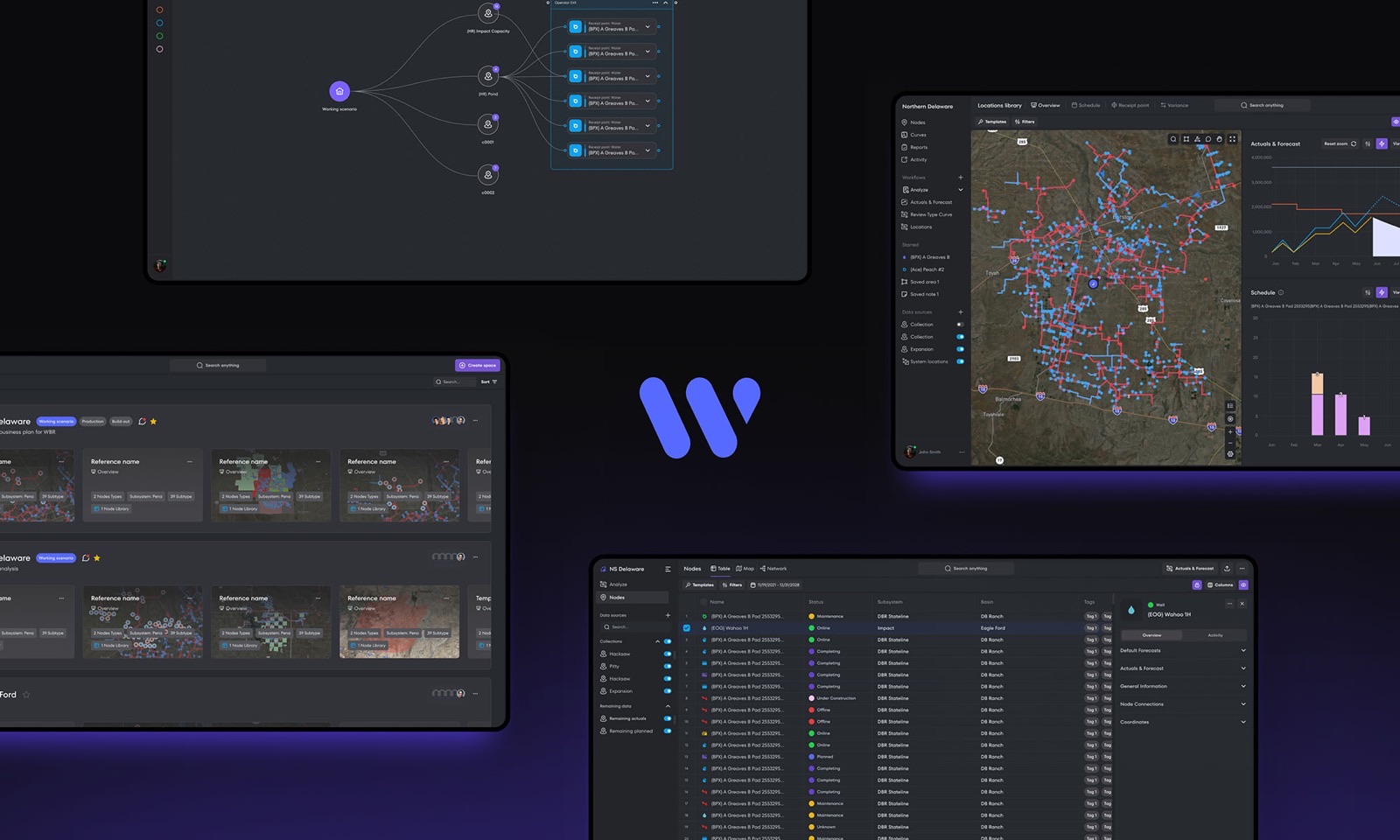Open Filters in the nodes table toolbar
1400x840 pixels.
pos(732,584)
